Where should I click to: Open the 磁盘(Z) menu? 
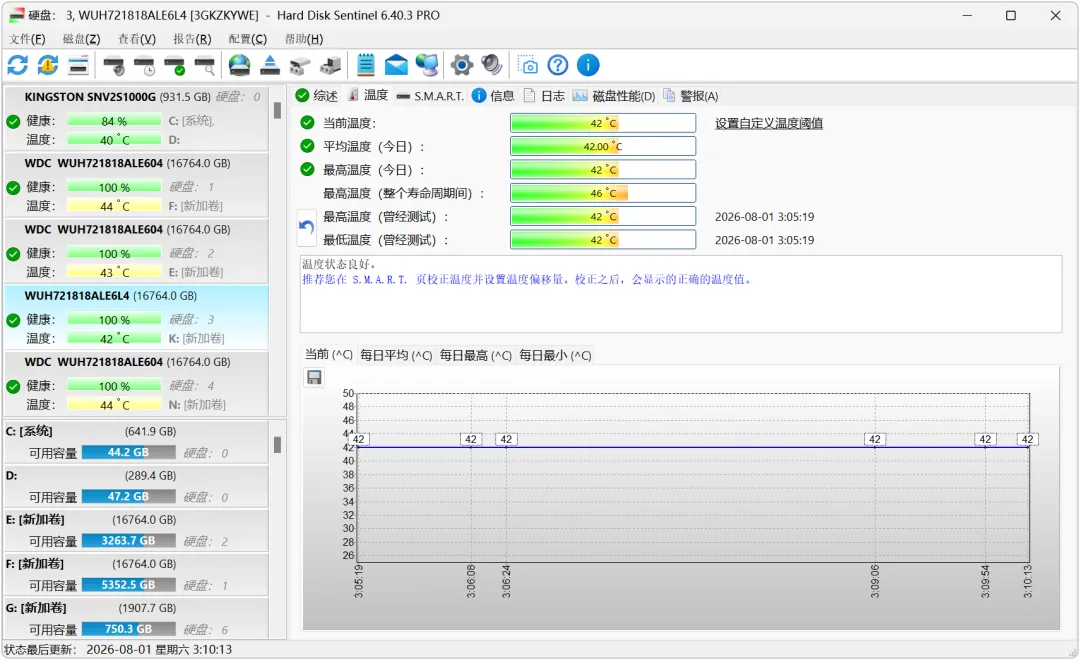point(81,39)
